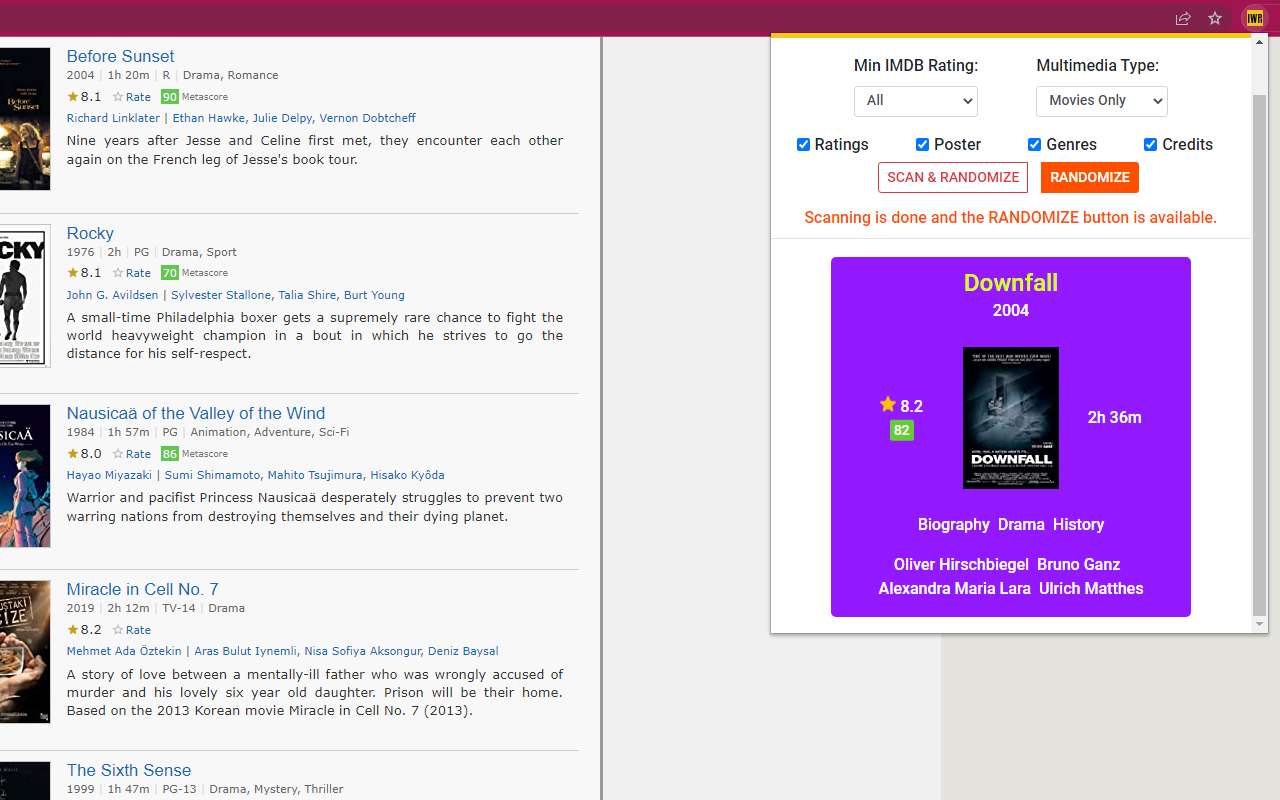Viewport: 1280px width, 800px height.
Task: Click the Biography genre in Downfall card
Action: (954, 525)
